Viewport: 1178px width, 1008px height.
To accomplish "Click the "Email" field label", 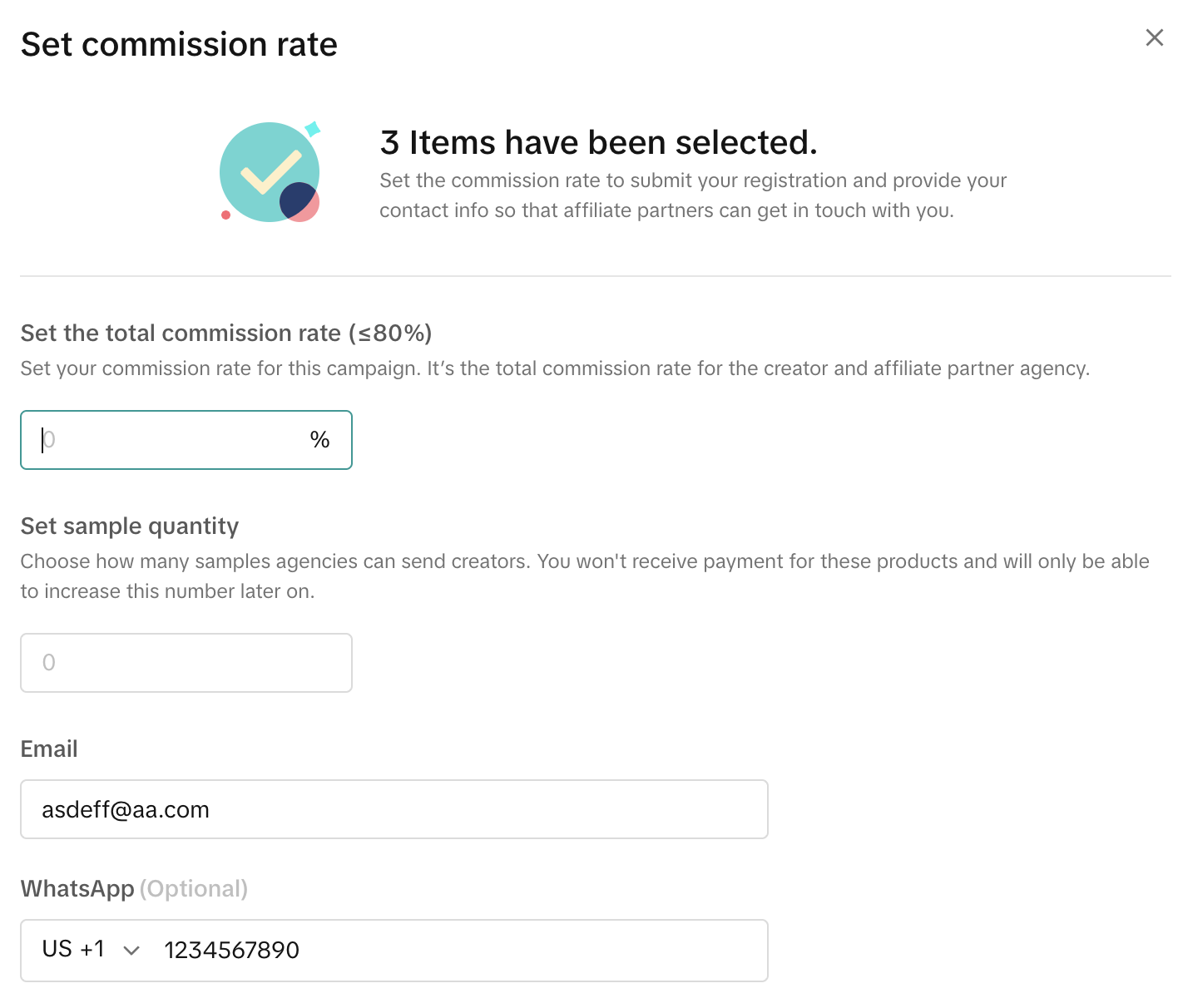I will point(49,749).
